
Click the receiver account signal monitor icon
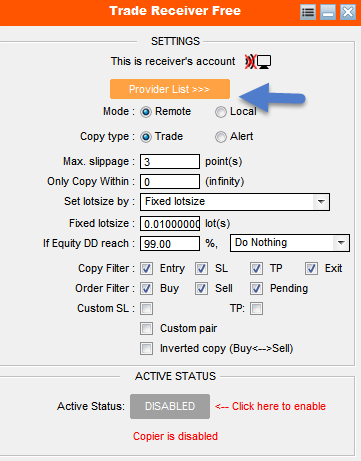258,62
